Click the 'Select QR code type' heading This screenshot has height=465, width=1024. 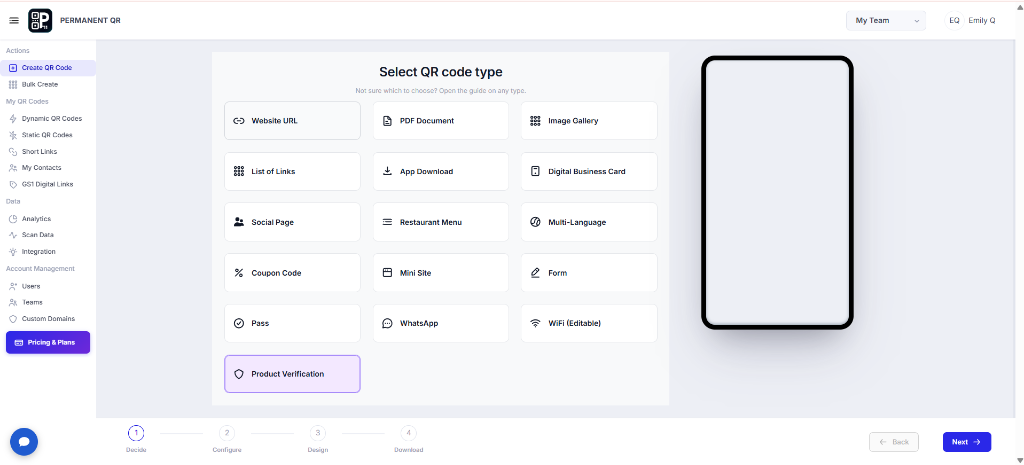441,72
